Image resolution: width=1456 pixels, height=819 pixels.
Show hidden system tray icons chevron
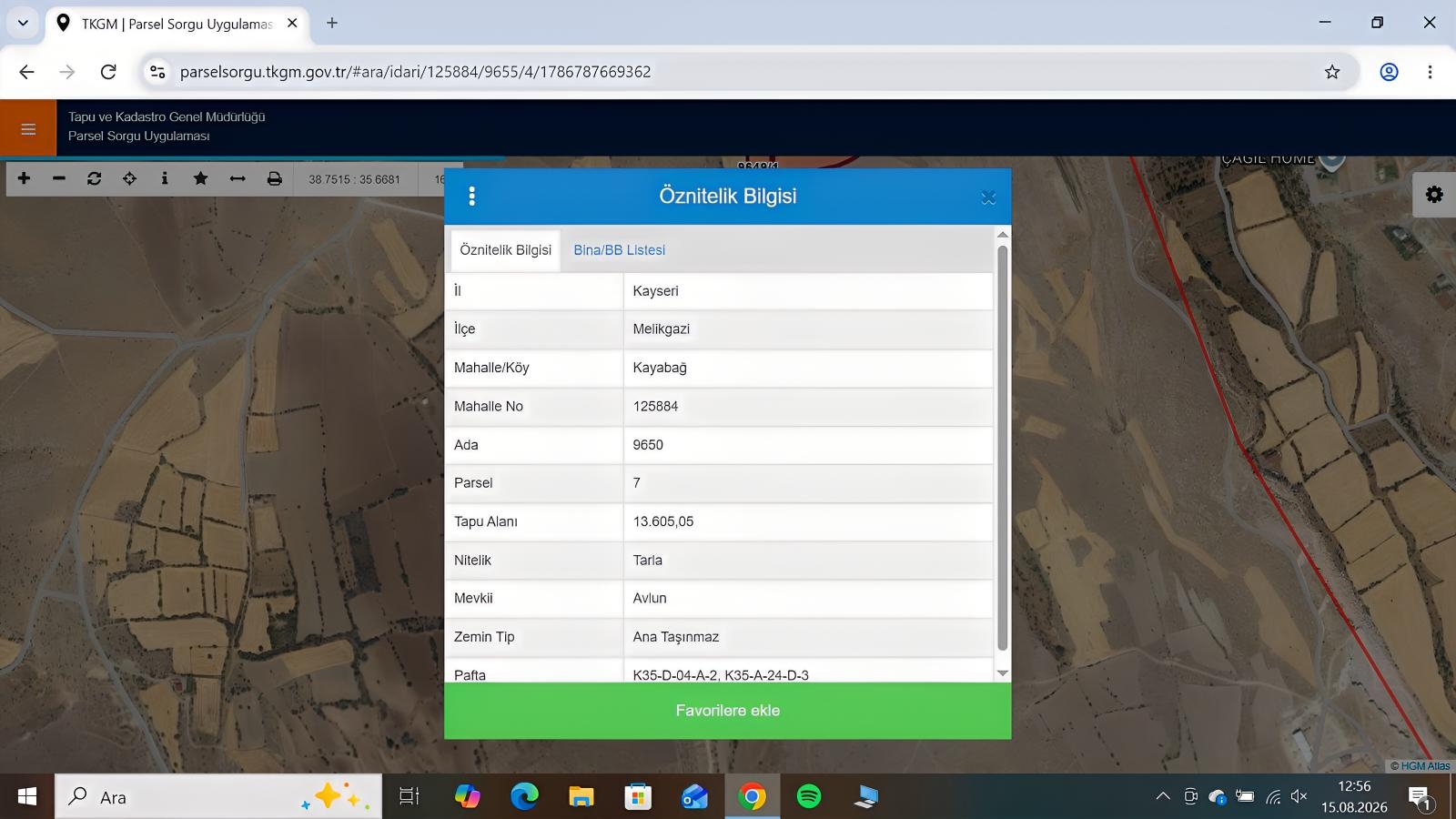pyautogui.click(x=1162, y=797)
